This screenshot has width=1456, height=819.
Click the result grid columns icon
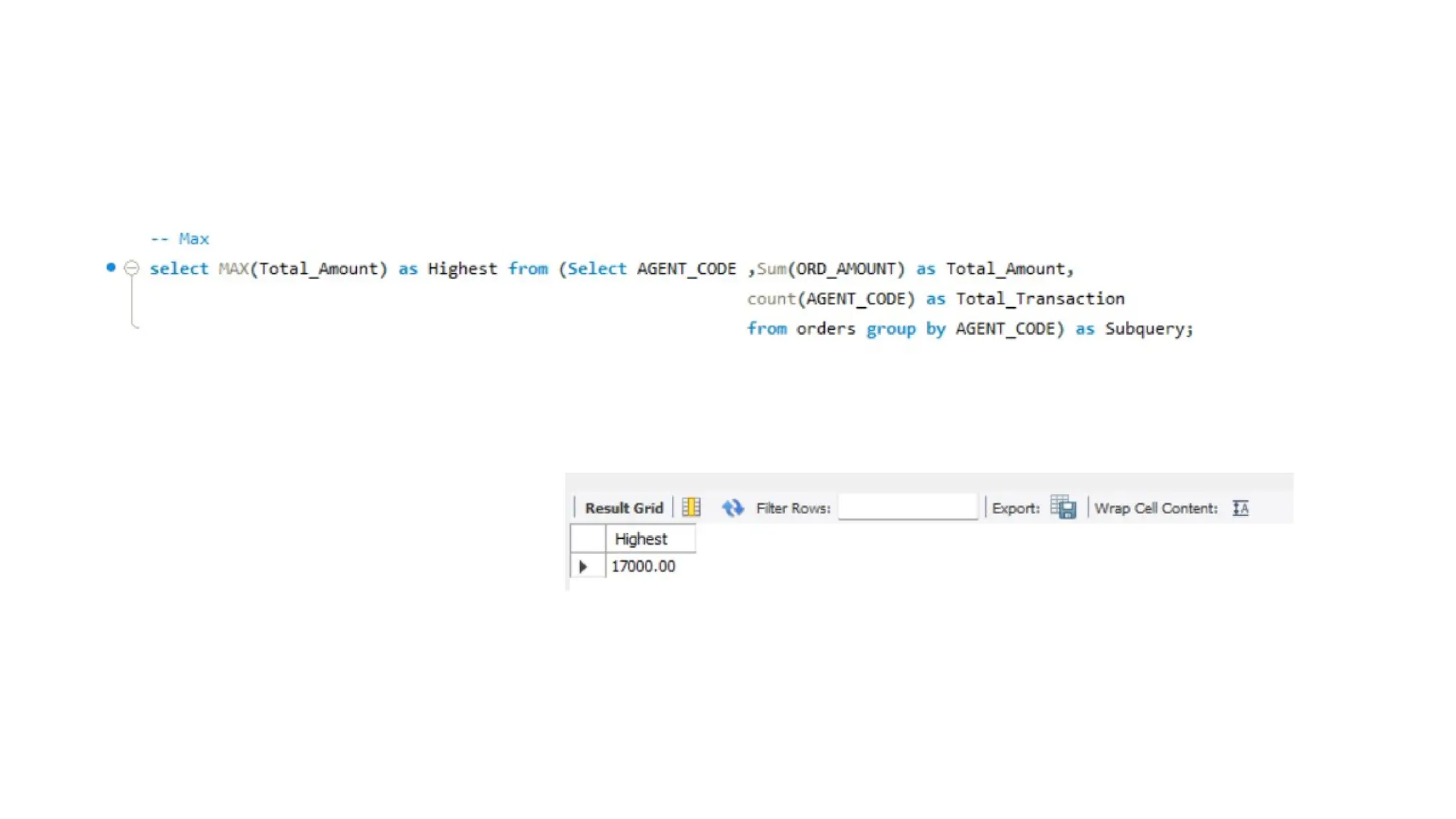point(691,508)
